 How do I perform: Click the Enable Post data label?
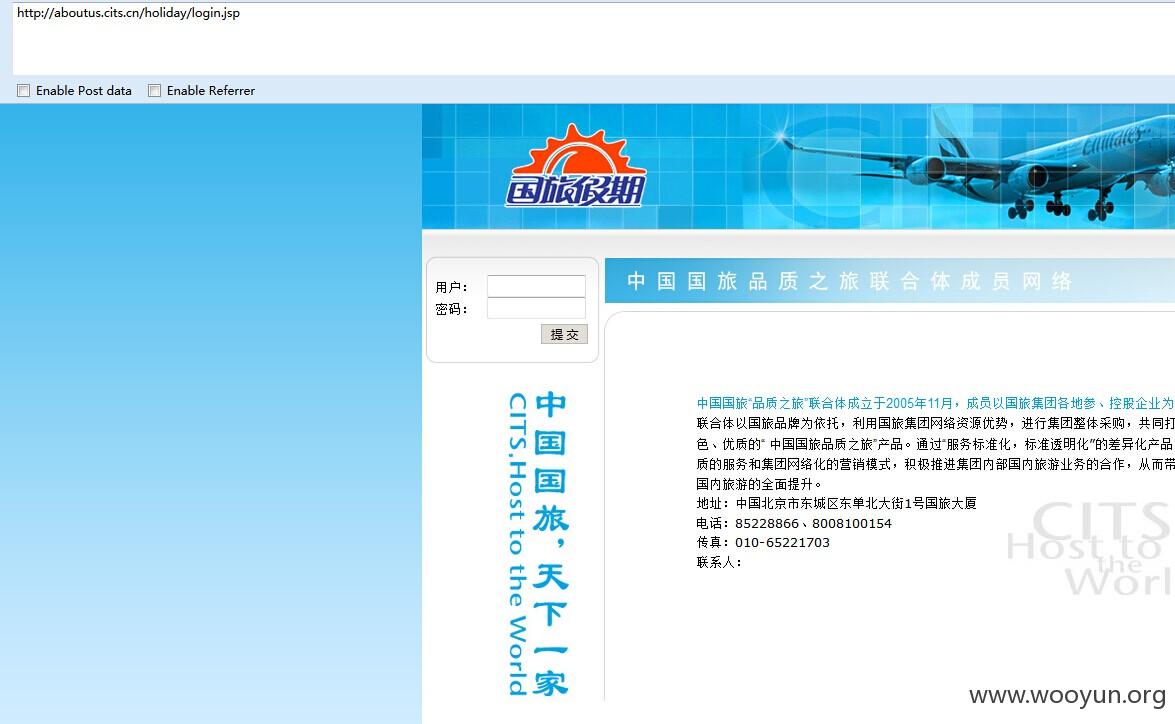pos(84,91)
